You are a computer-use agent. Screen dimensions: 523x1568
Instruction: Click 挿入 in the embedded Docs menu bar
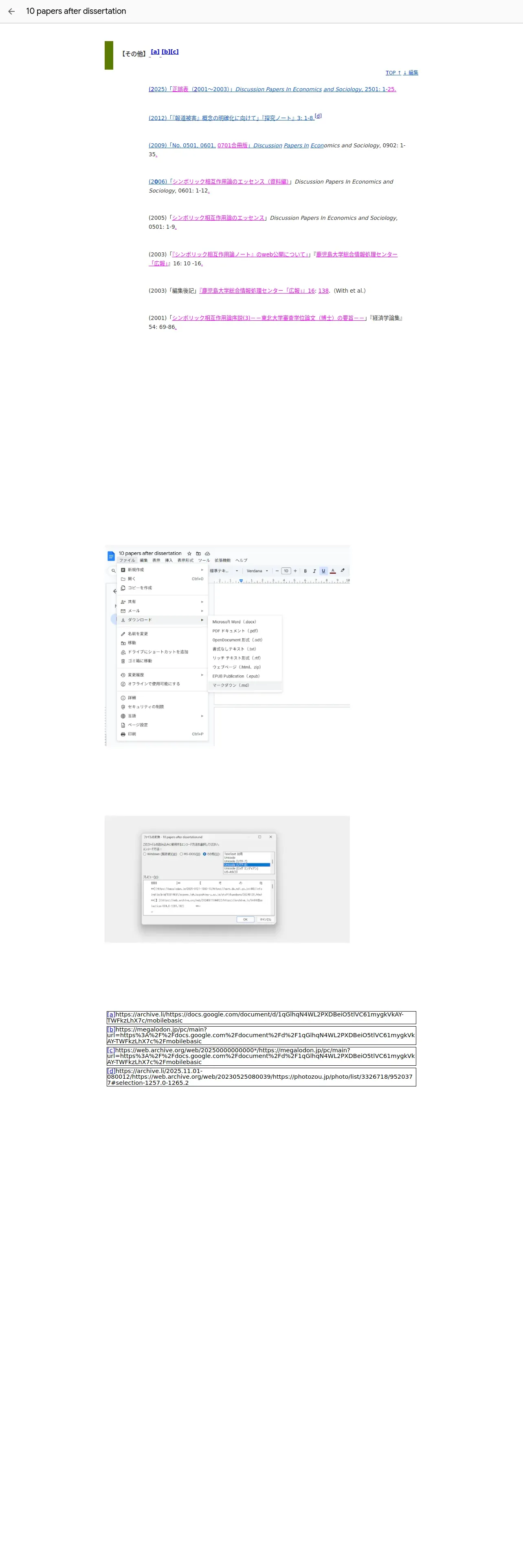(169, 560)
